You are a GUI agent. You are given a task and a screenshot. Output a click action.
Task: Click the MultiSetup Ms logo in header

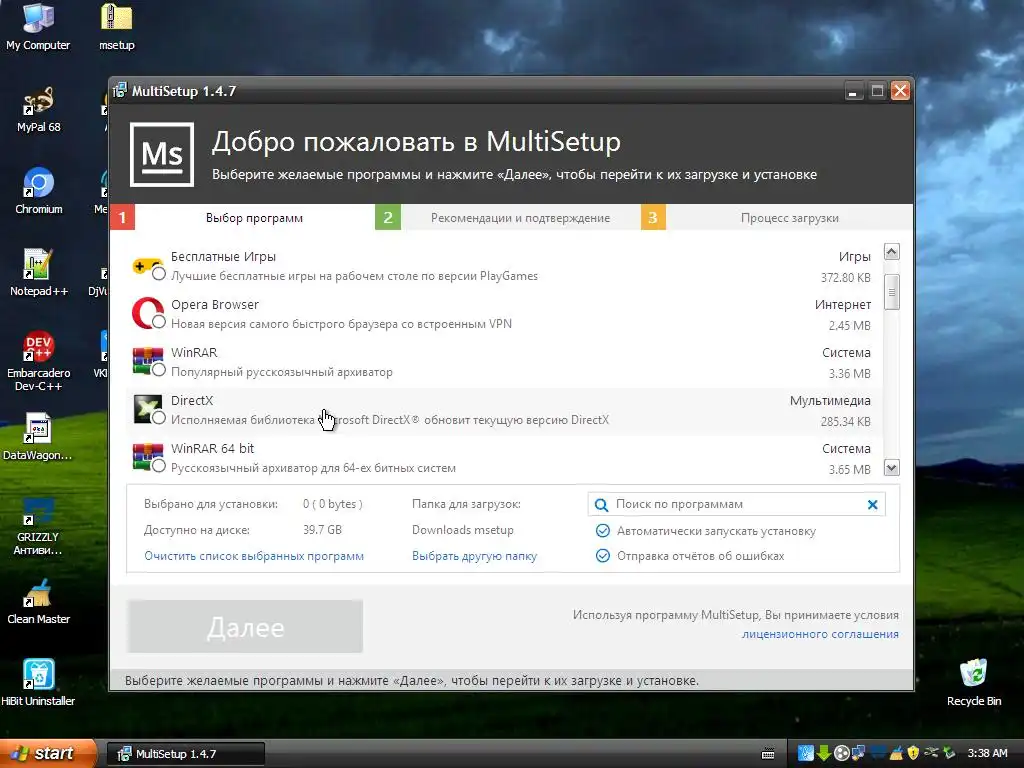(162, 155)
